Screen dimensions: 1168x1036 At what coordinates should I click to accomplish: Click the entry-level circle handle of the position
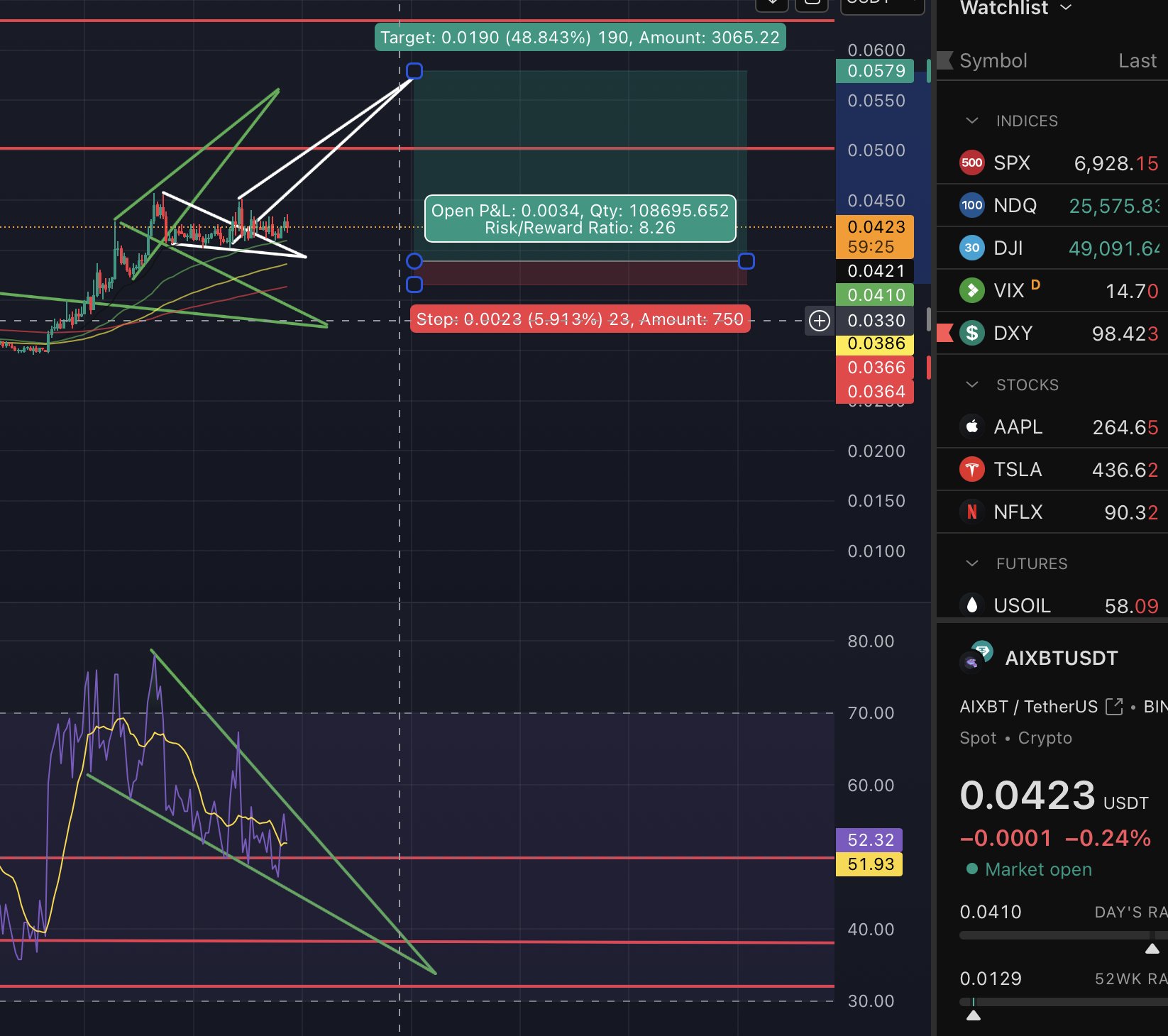pos(414,261)
